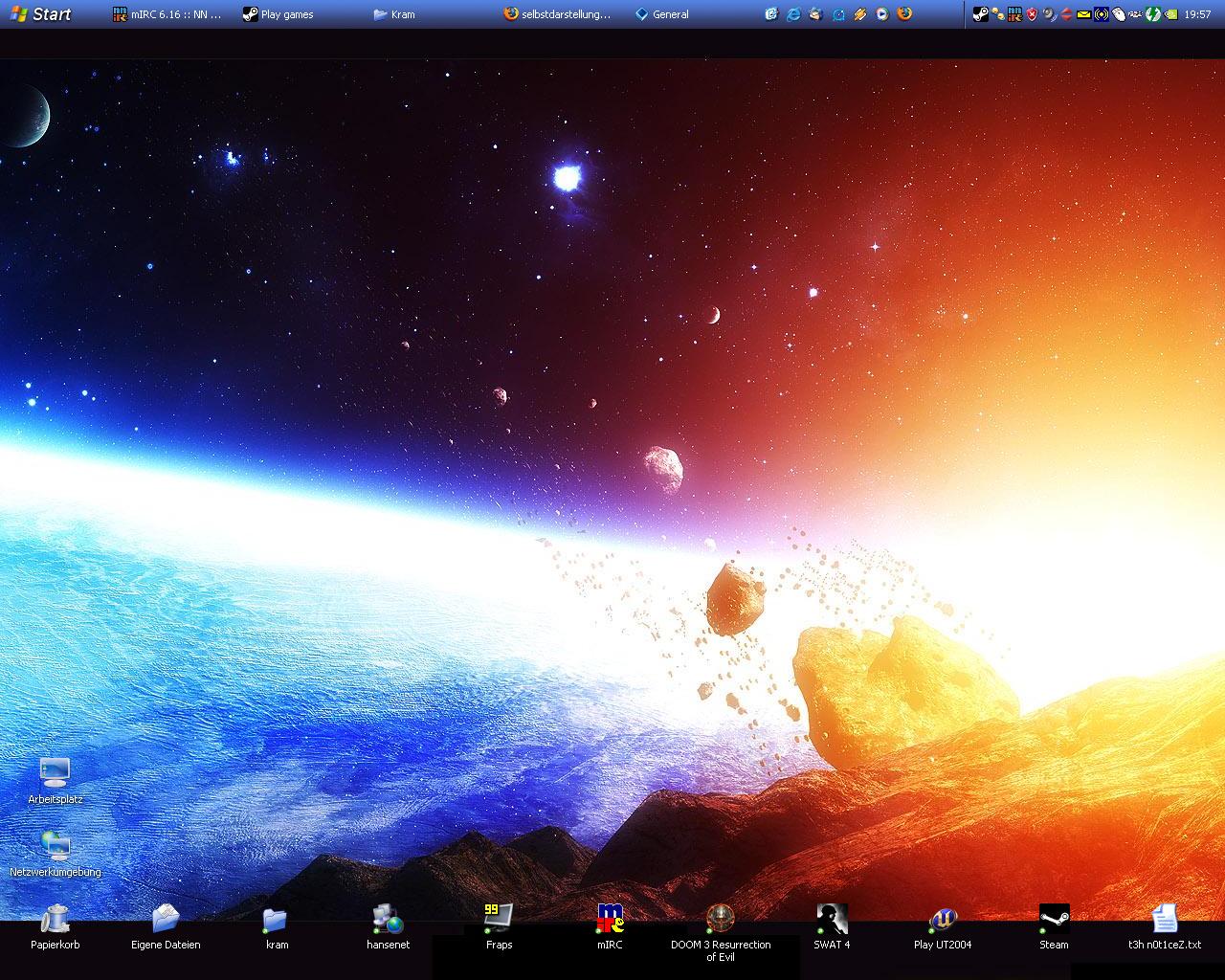The image size is (1225, 980).
Task: Switch to the selbstdarstellung Firefox taskbar window
Action: click(x=557, y=14)
